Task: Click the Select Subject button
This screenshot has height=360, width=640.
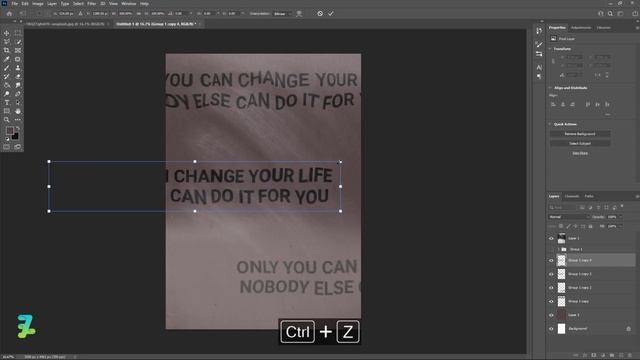Action: 580,144
